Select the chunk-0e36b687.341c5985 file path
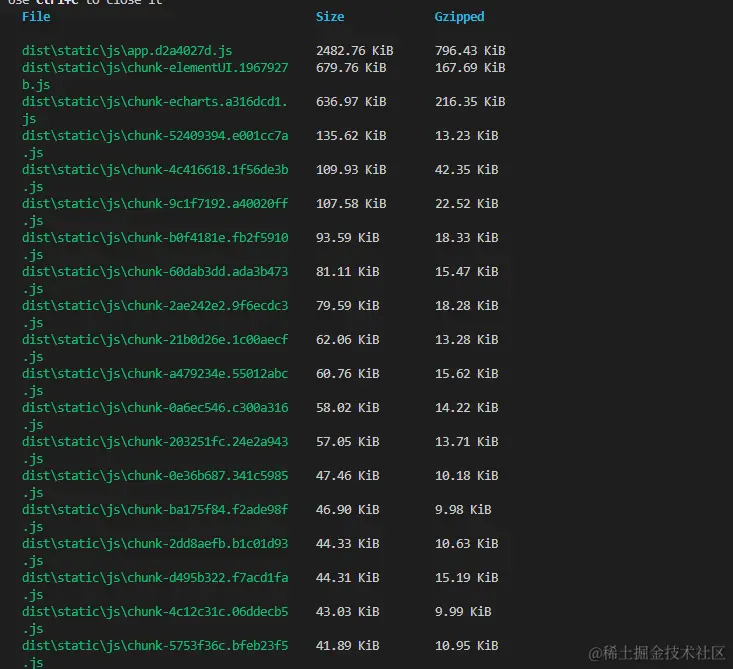This screenshot has height=669, width=733. coord(155,476)
